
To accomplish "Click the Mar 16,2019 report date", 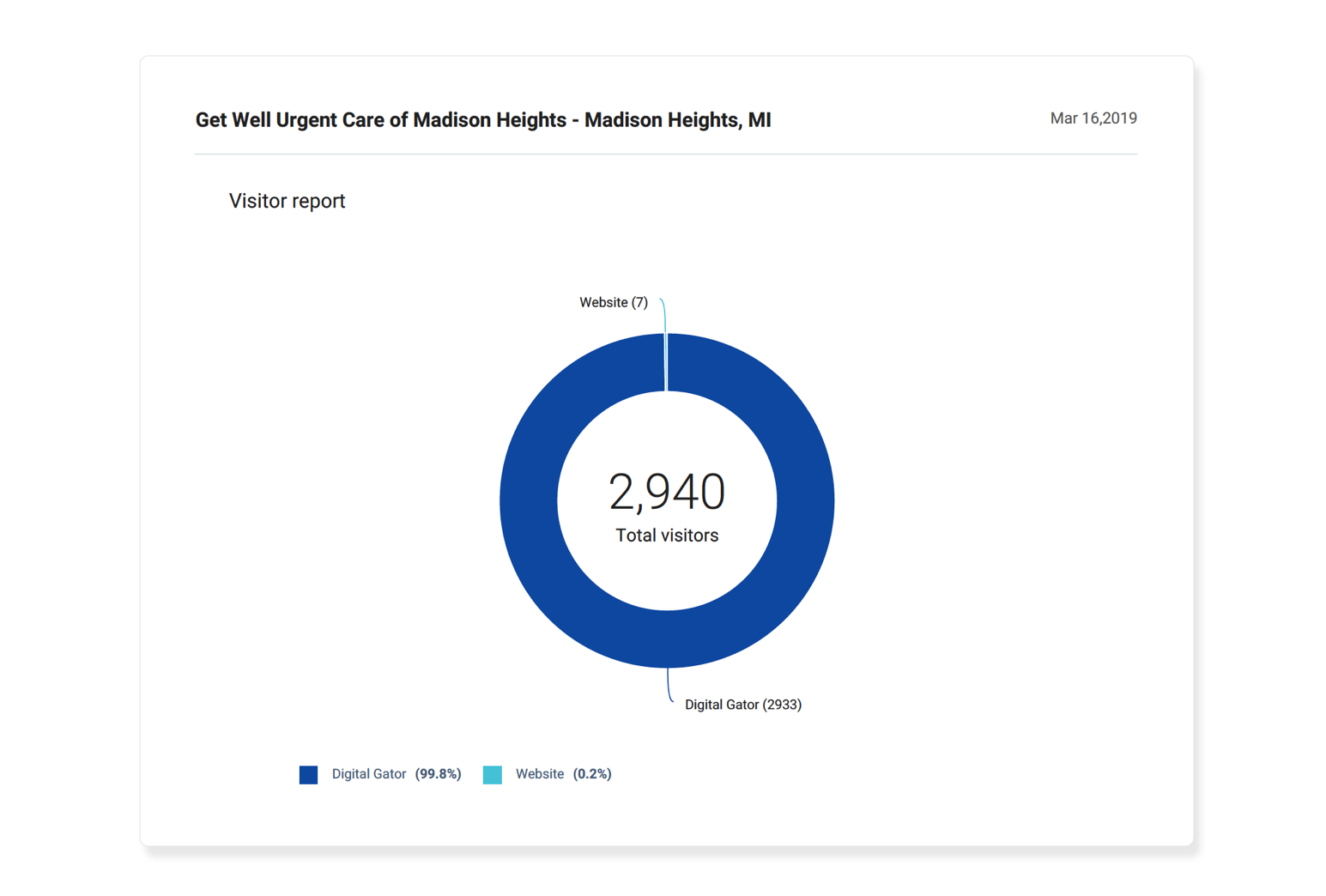I will [1093, 118].
